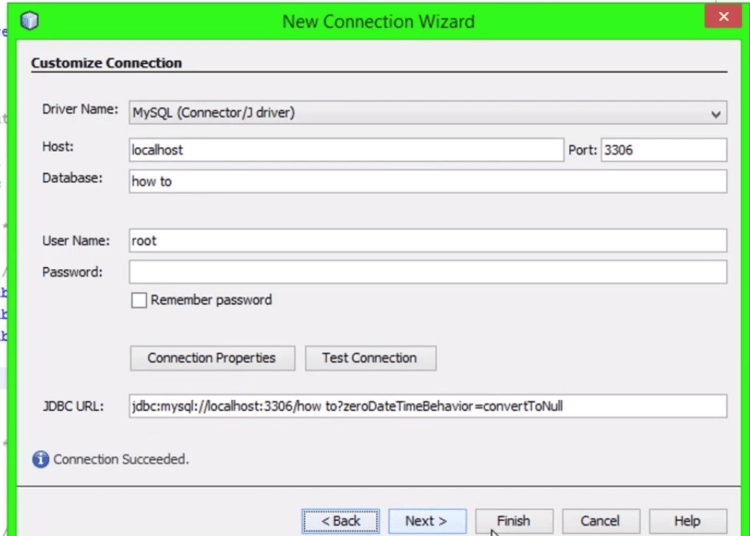
Task: Click the New Connection Wizard title bar
Action: tap(378, 21)
